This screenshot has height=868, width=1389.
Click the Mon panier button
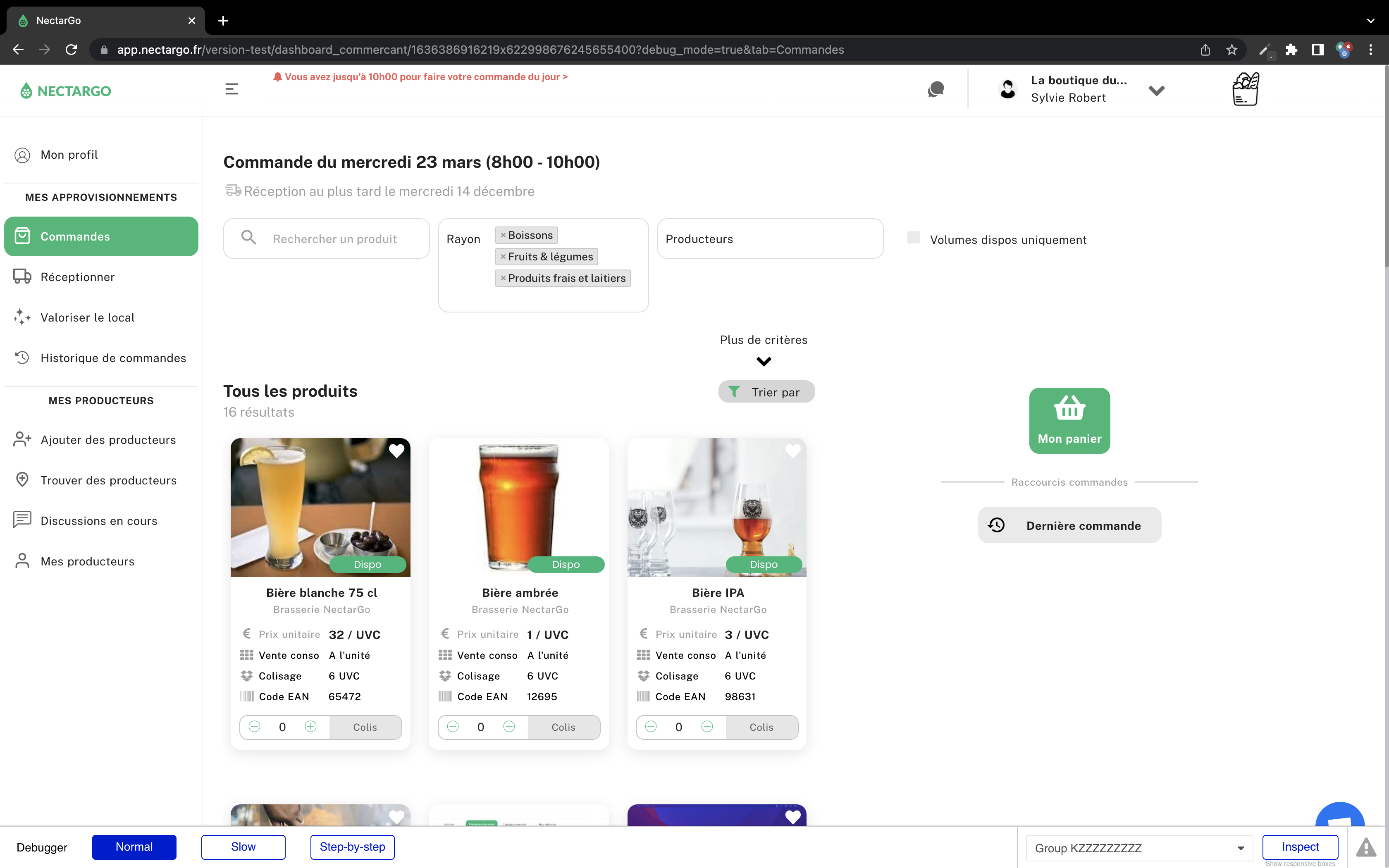(1069, 421)
